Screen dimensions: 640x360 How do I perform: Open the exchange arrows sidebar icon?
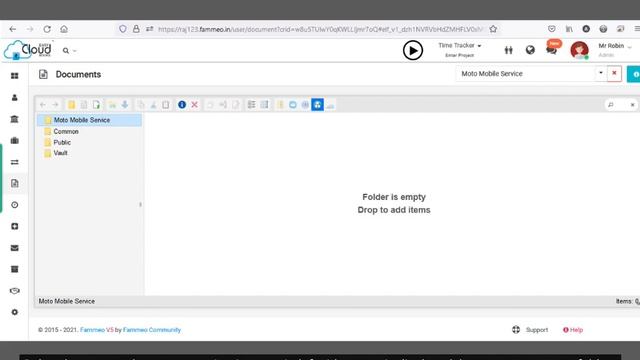tap(15, 162)
